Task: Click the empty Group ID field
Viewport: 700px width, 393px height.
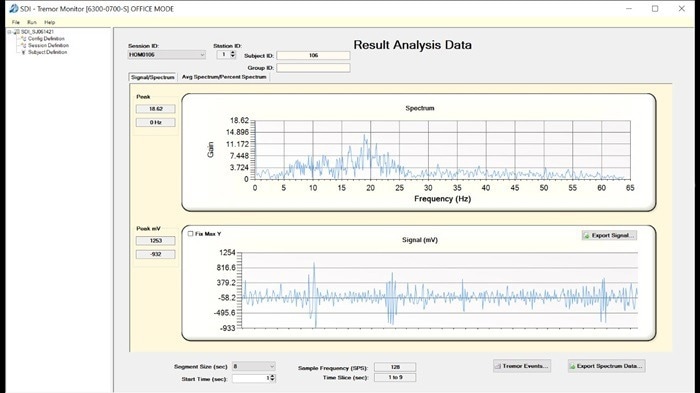Action: (313, 68)
